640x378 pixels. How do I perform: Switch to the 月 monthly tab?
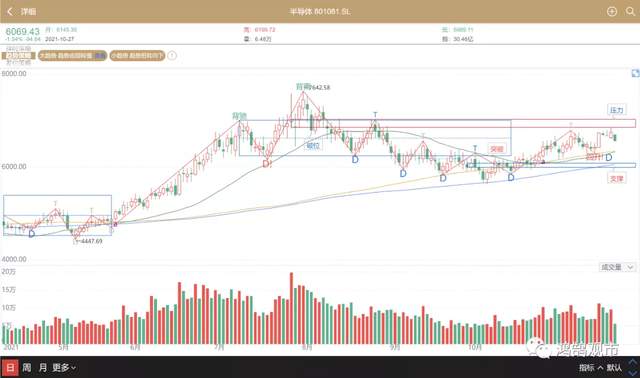[42, 367]
